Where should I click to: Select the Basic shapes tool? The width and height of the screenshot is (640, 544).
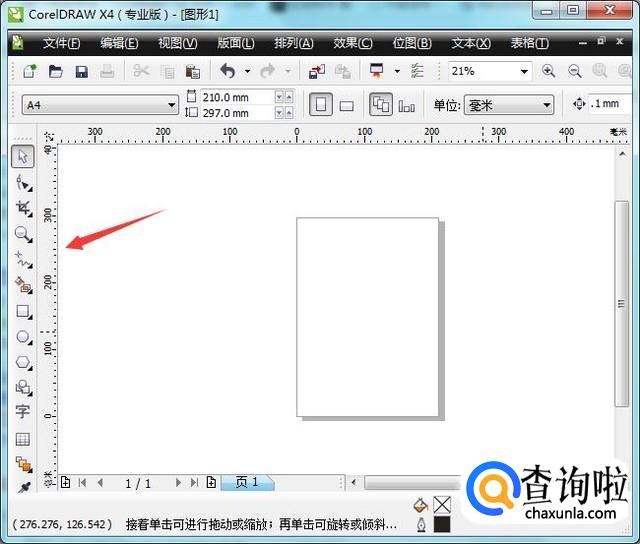(23, 387)
